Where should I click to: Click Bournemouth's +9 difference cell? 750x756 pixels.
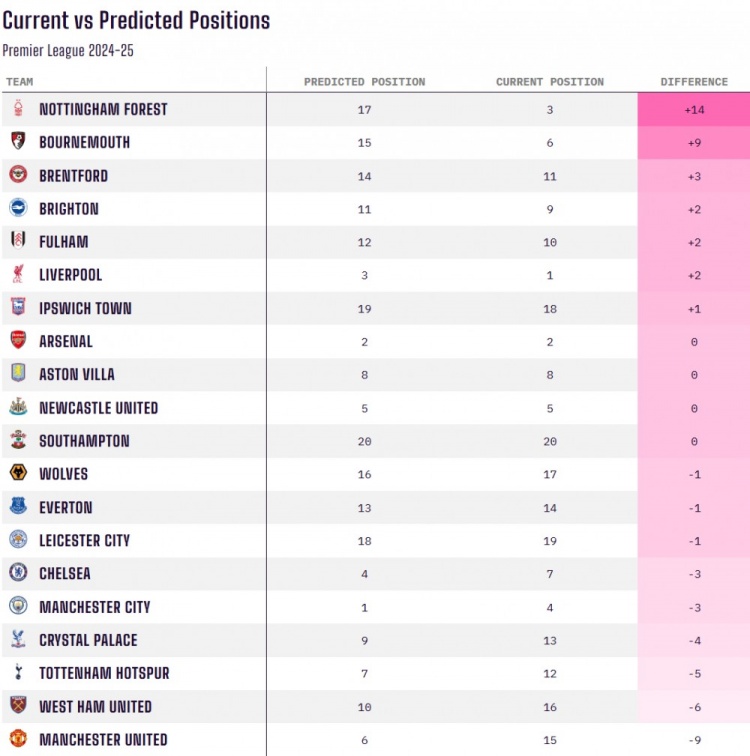point(694,142)
